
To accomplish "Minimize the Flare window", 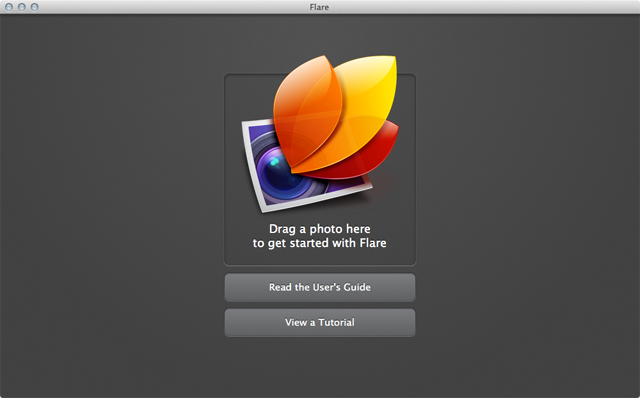I will coord(22,7).
